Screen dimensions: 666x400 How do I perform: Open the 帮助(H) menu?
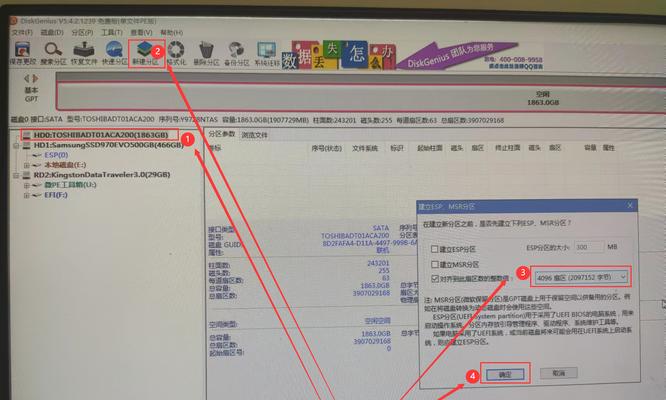(172, 32)
